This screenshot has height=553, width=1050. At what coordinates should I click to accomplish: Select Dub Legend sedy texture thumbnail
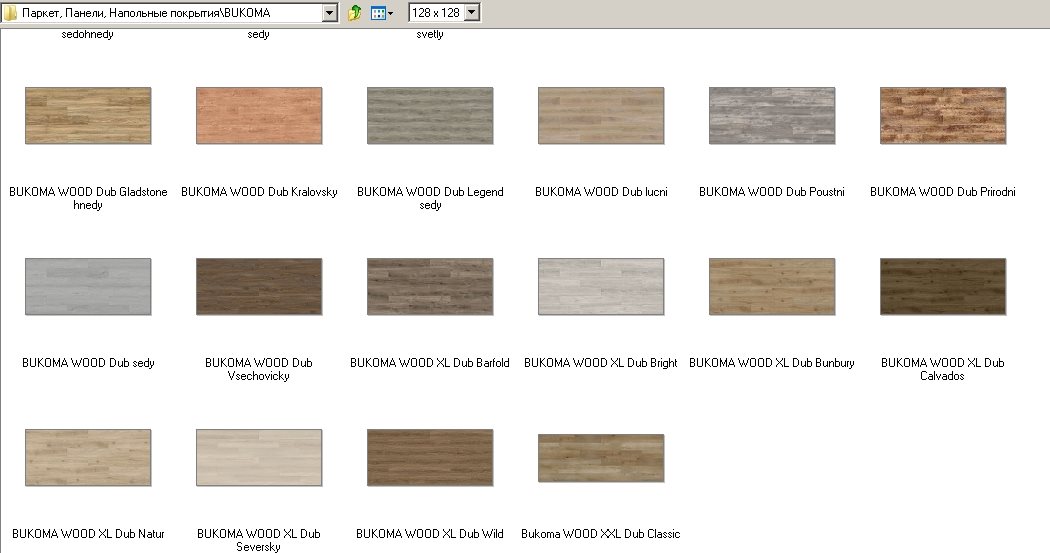click(x=430, y=115)
